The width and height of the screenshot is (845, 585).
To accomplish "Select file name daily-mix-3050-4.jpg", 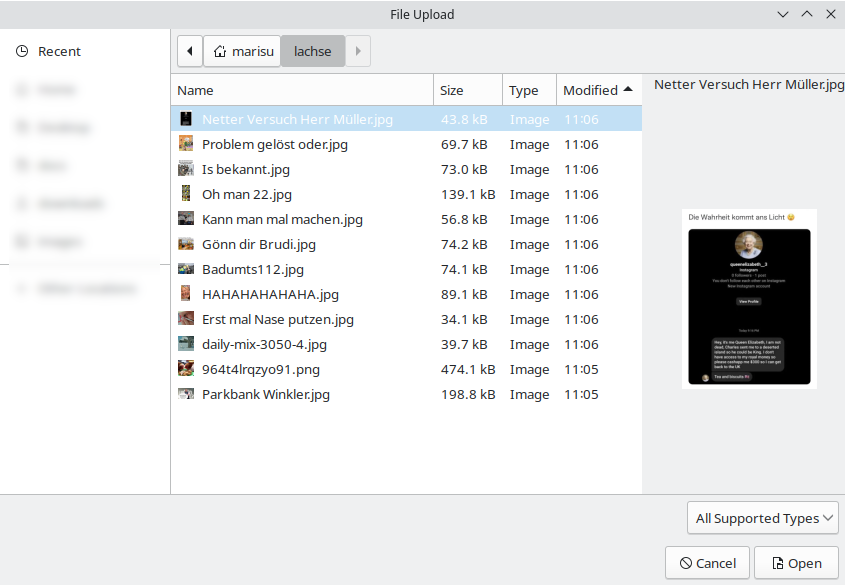I will [x=264, y=344].
